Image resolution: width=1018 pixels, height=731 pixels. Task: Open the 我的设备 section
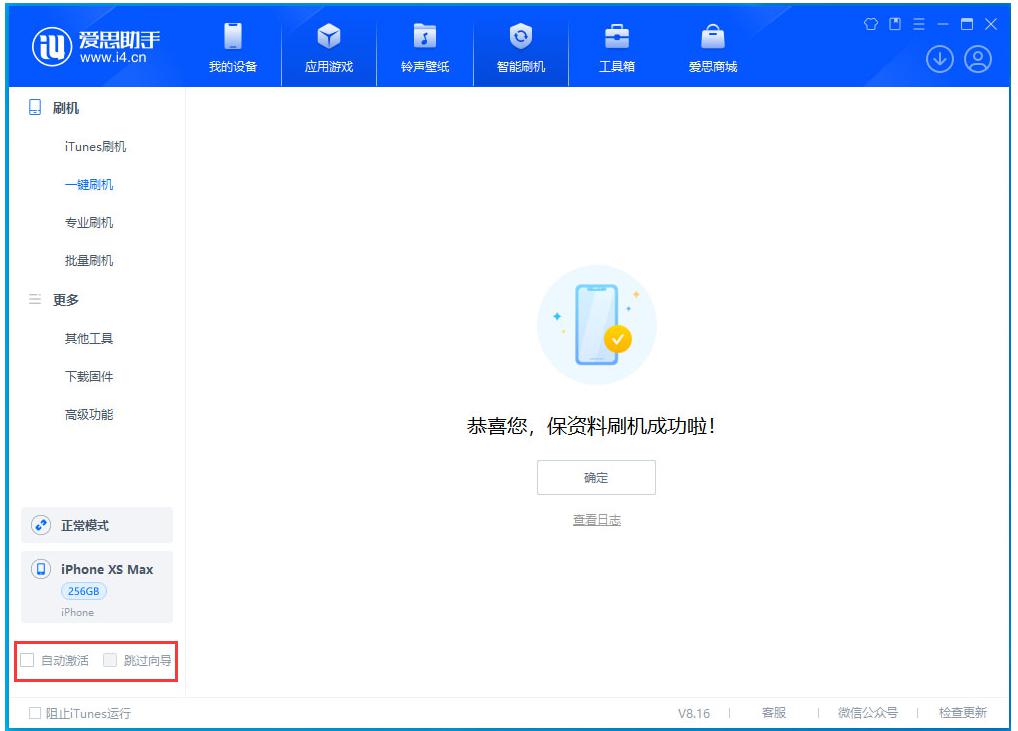(233, 46)
